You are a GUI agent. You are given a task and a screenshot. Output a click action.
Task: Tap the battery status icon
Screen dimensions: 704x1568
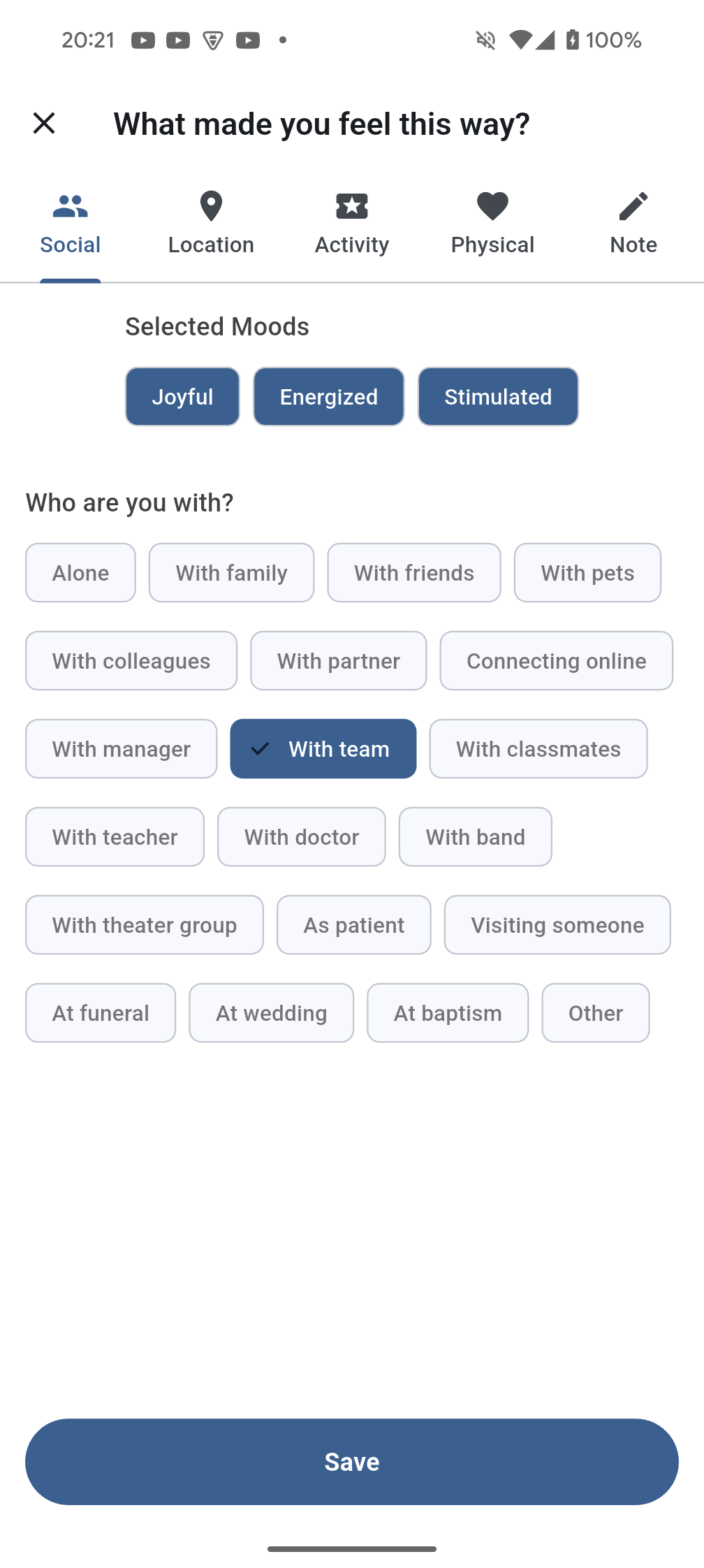click(573, 40)
